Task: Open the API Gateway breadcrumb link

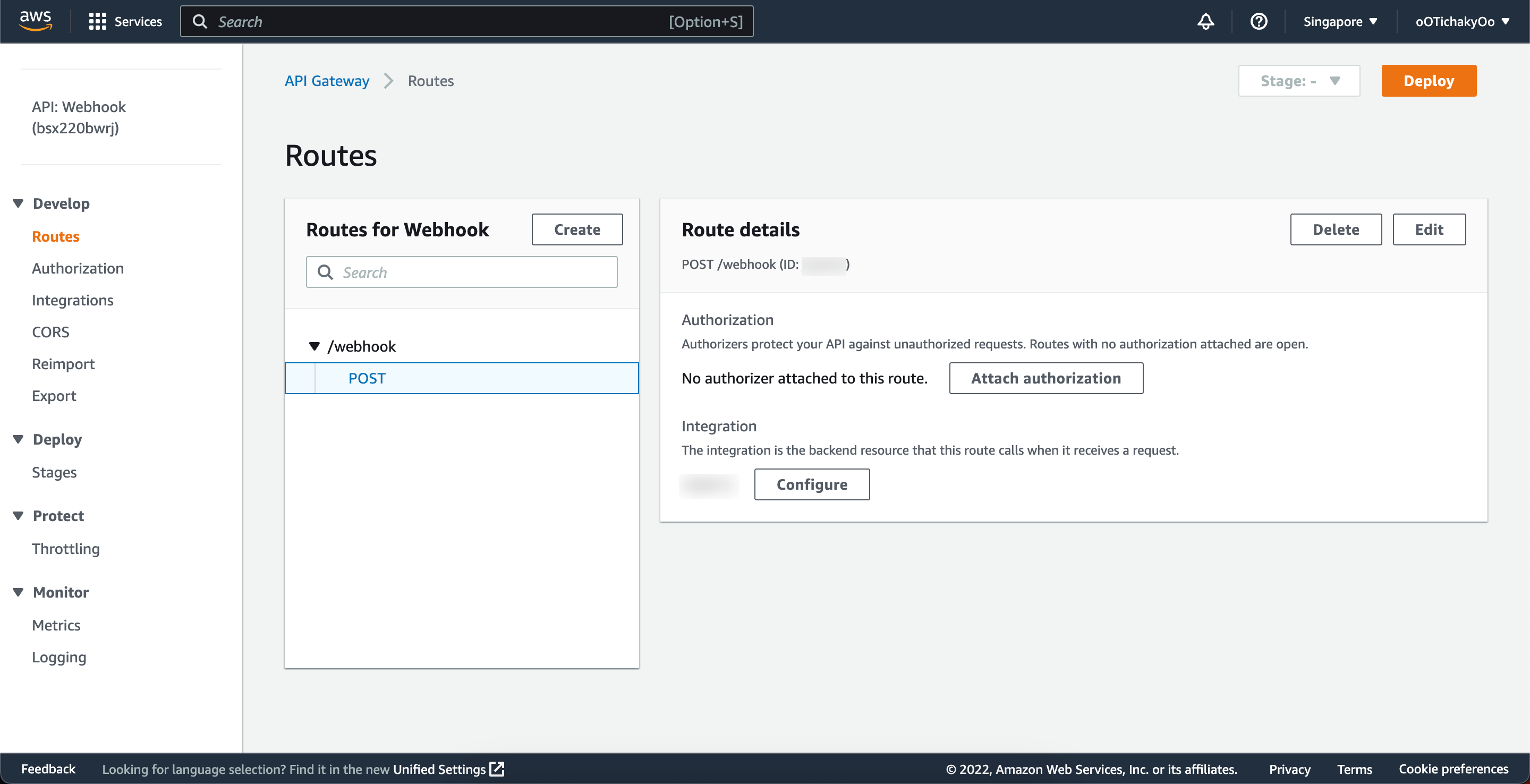Action: point(327,81)
